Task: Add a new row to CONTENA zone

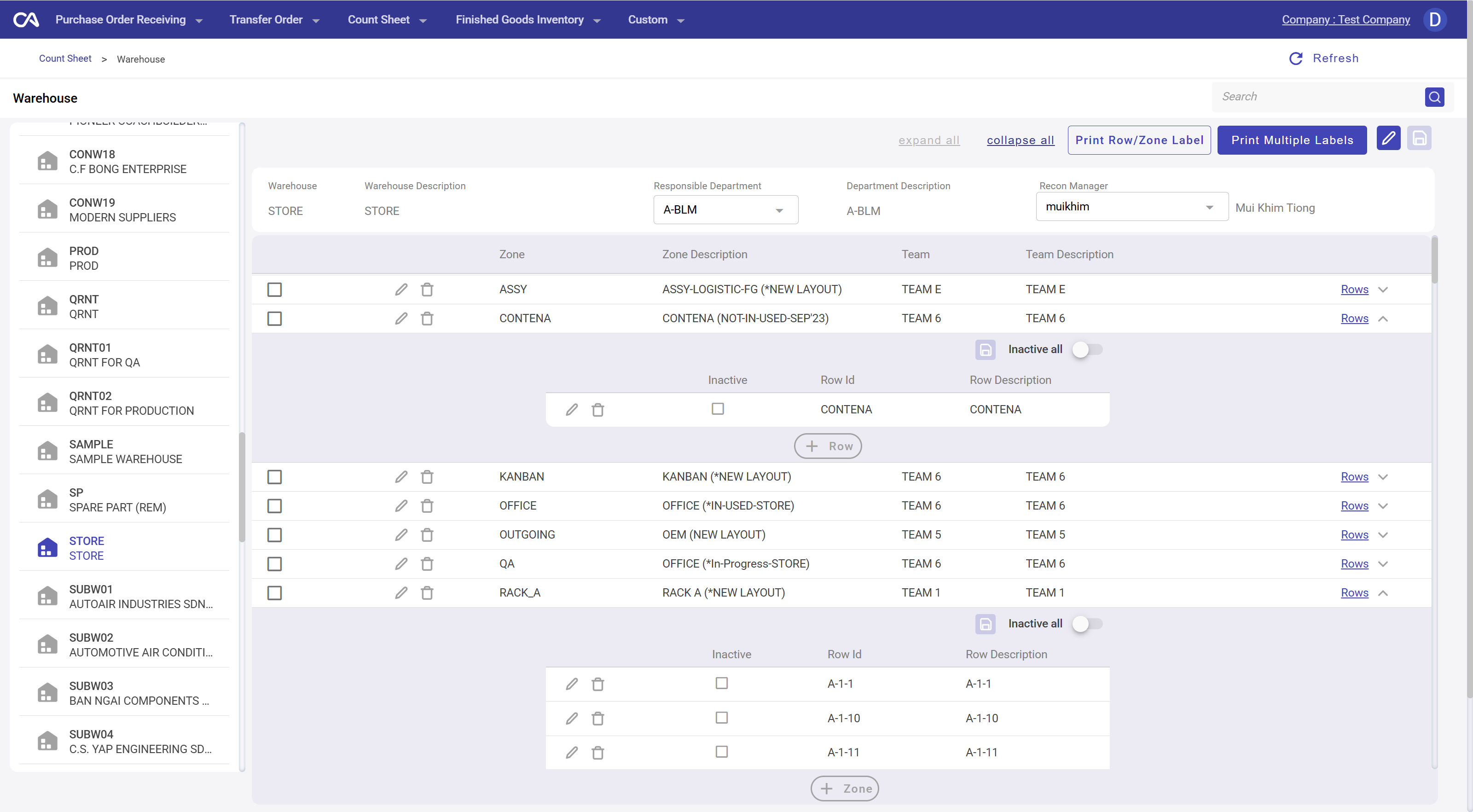Action: coord(828,446)
